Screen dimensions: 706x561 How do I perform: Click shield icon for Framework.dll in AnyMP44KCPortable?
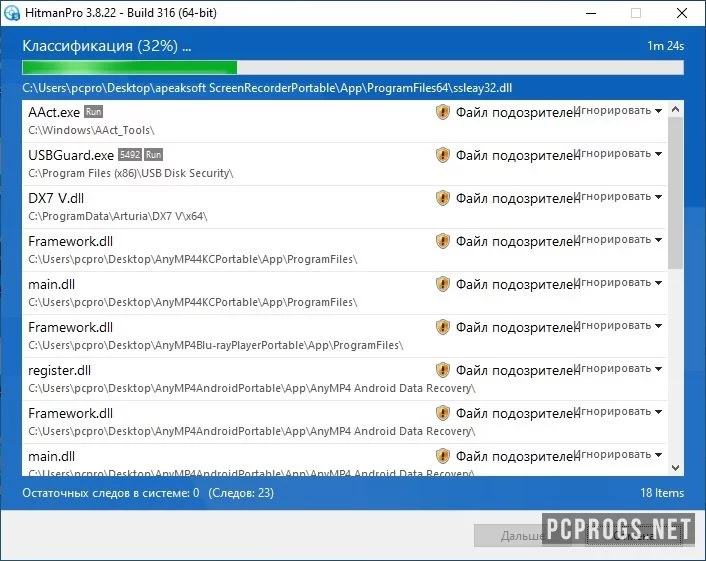pos(443,241)
